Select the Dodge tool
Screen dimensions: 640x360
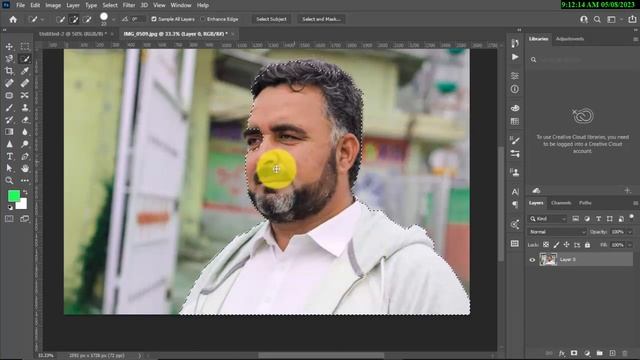coord(25,144)
